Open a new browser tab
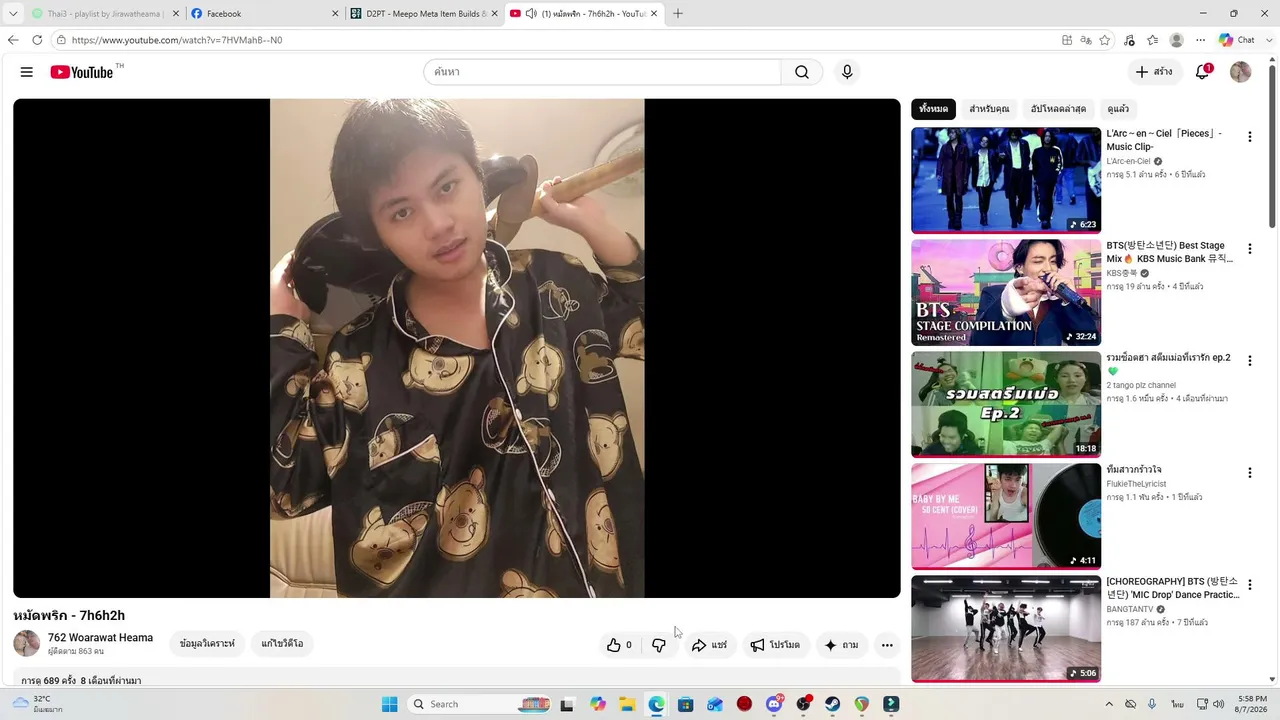The image size is (1280, 720). click(678, 14)
